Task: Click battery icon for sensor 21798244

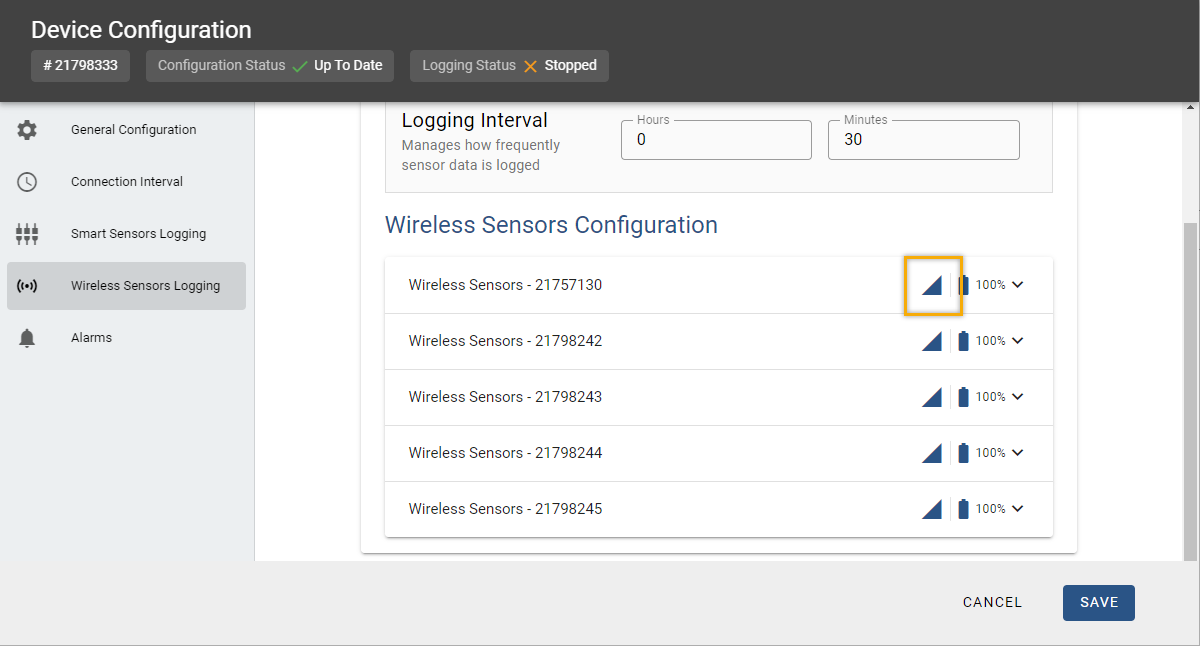Action: [964, 453]
